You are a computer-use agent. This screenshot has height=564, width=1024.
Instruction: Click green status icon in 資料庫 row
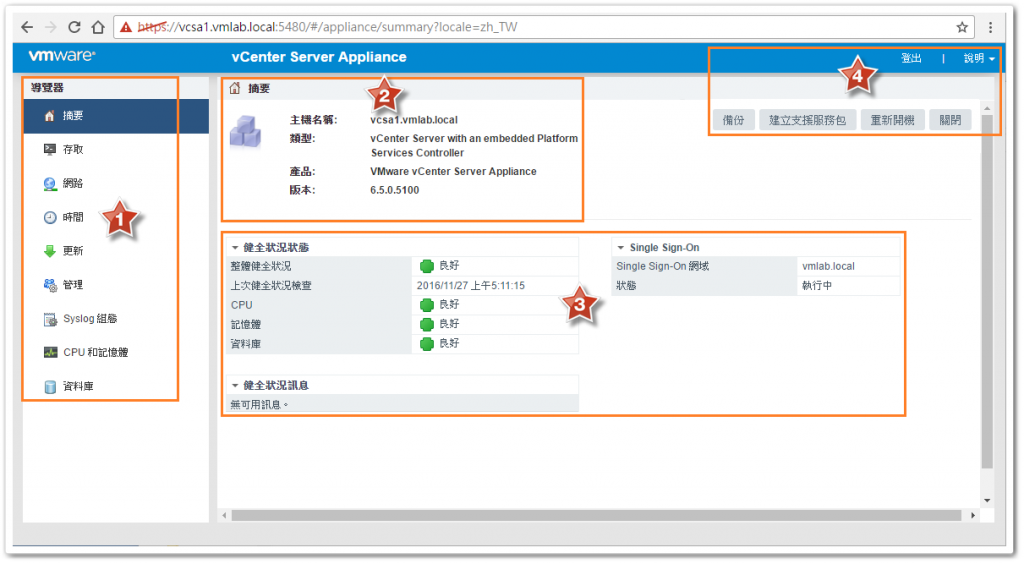click(427, 343)
